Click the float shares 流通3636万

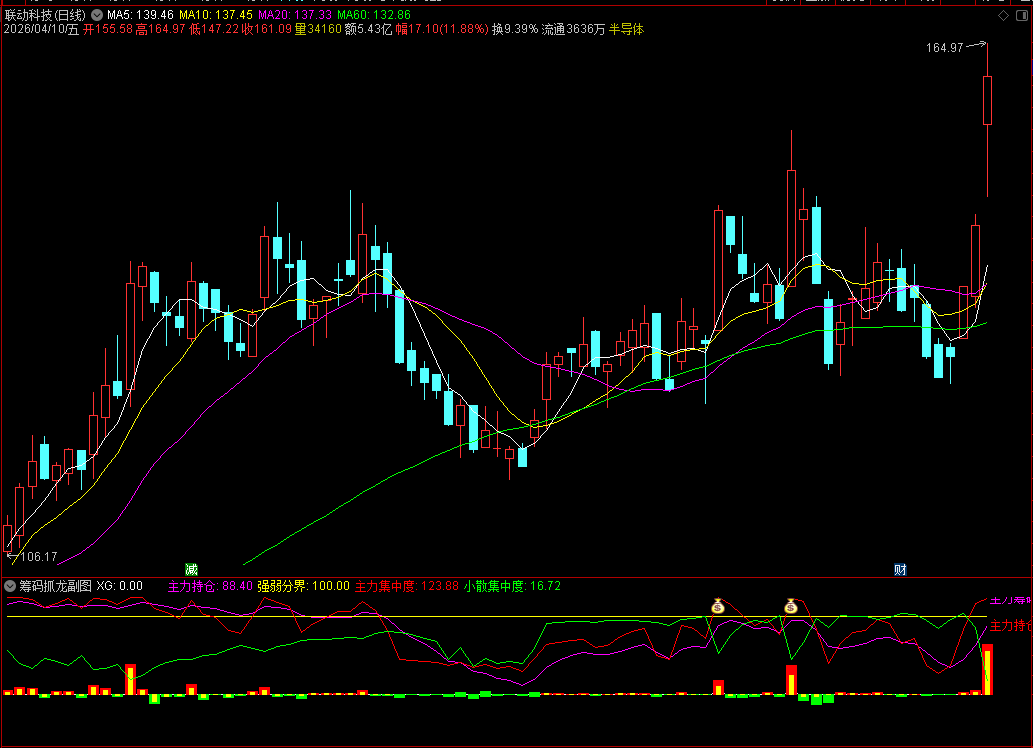573,29
